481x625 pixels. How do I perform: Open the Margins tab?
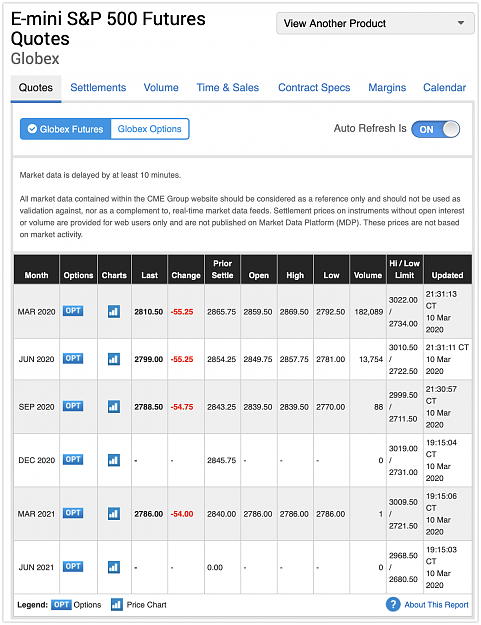[387, 87]
